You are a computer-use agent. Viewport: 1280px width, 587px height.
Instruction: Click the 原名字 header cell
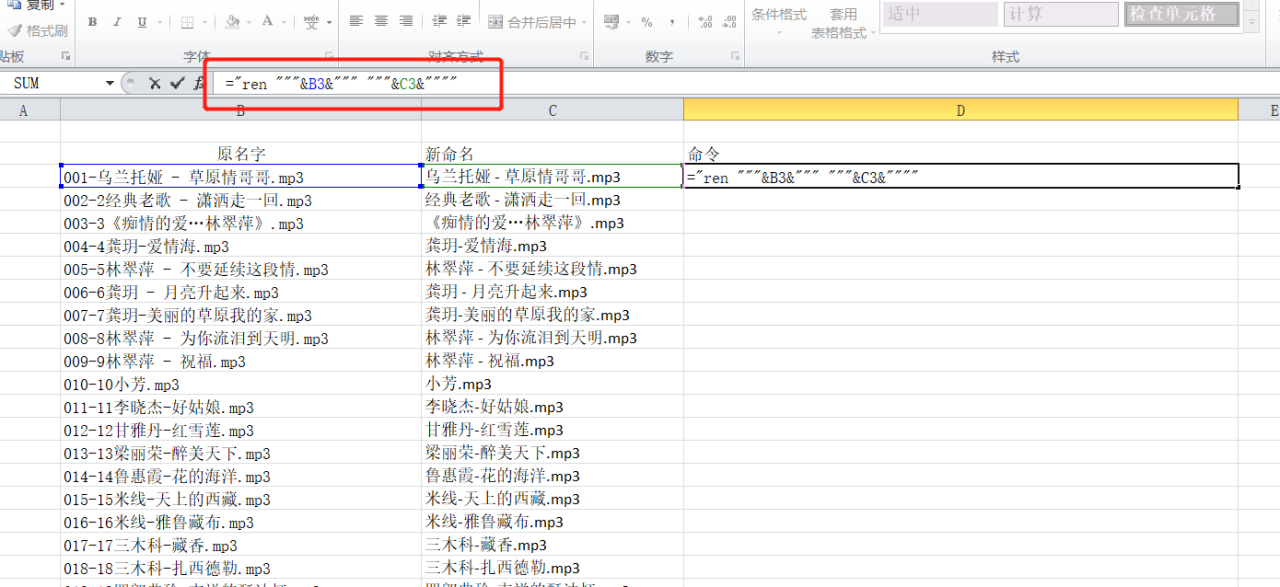point(241,153)
